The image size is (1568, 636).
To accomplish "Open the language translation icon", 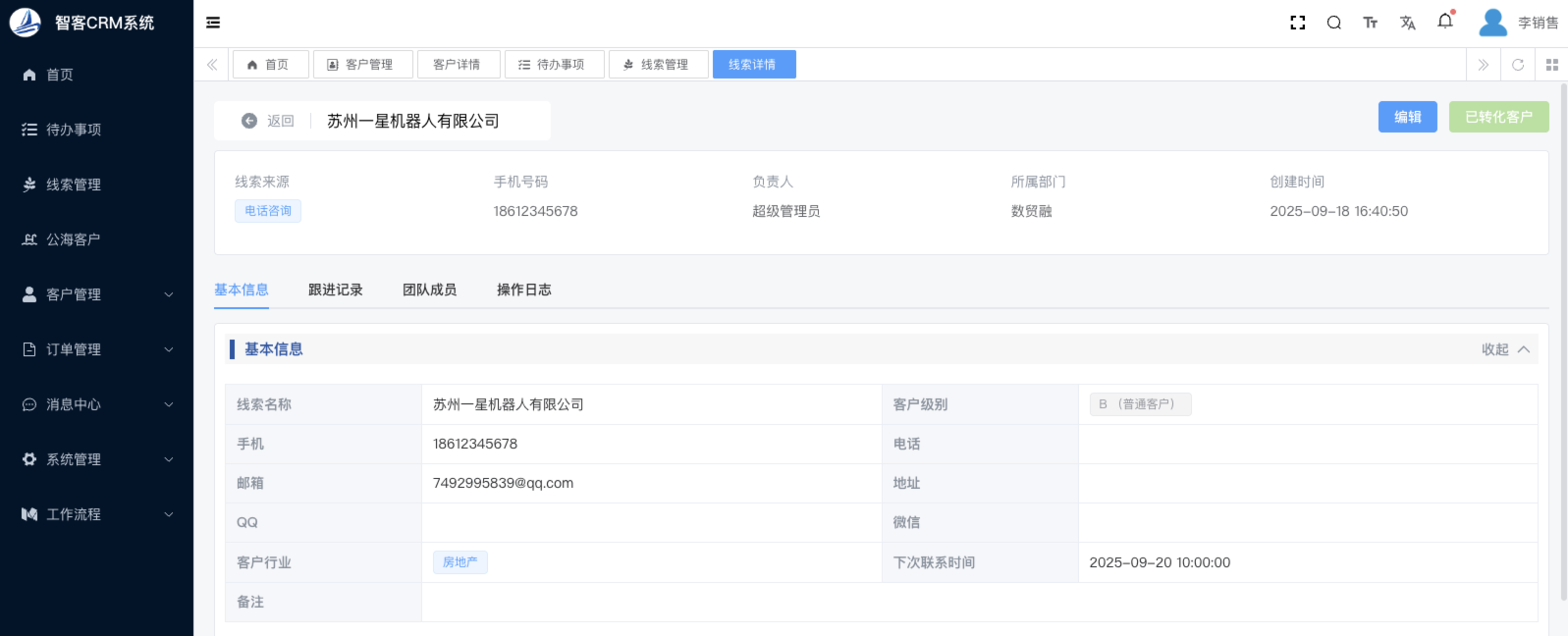I will coord(1407,23).
